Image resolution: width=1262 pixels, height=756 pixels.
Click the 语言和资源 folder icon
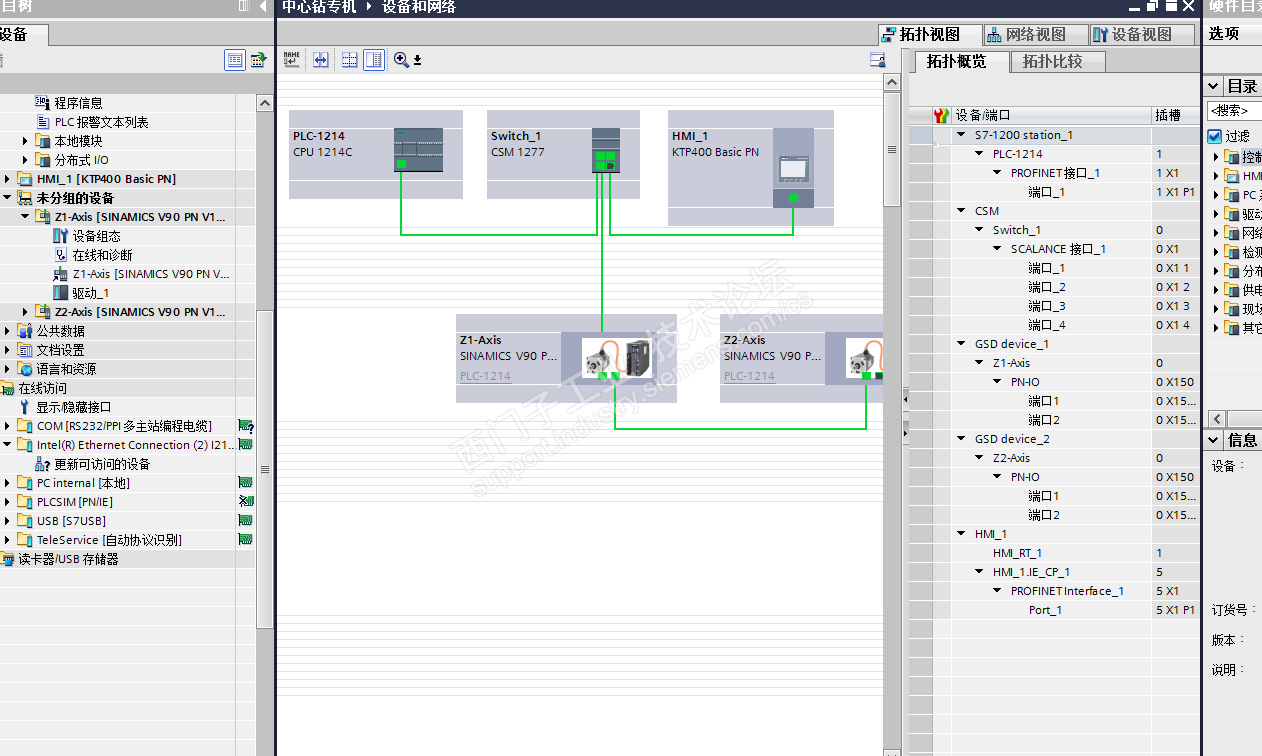tap(25, 369)
